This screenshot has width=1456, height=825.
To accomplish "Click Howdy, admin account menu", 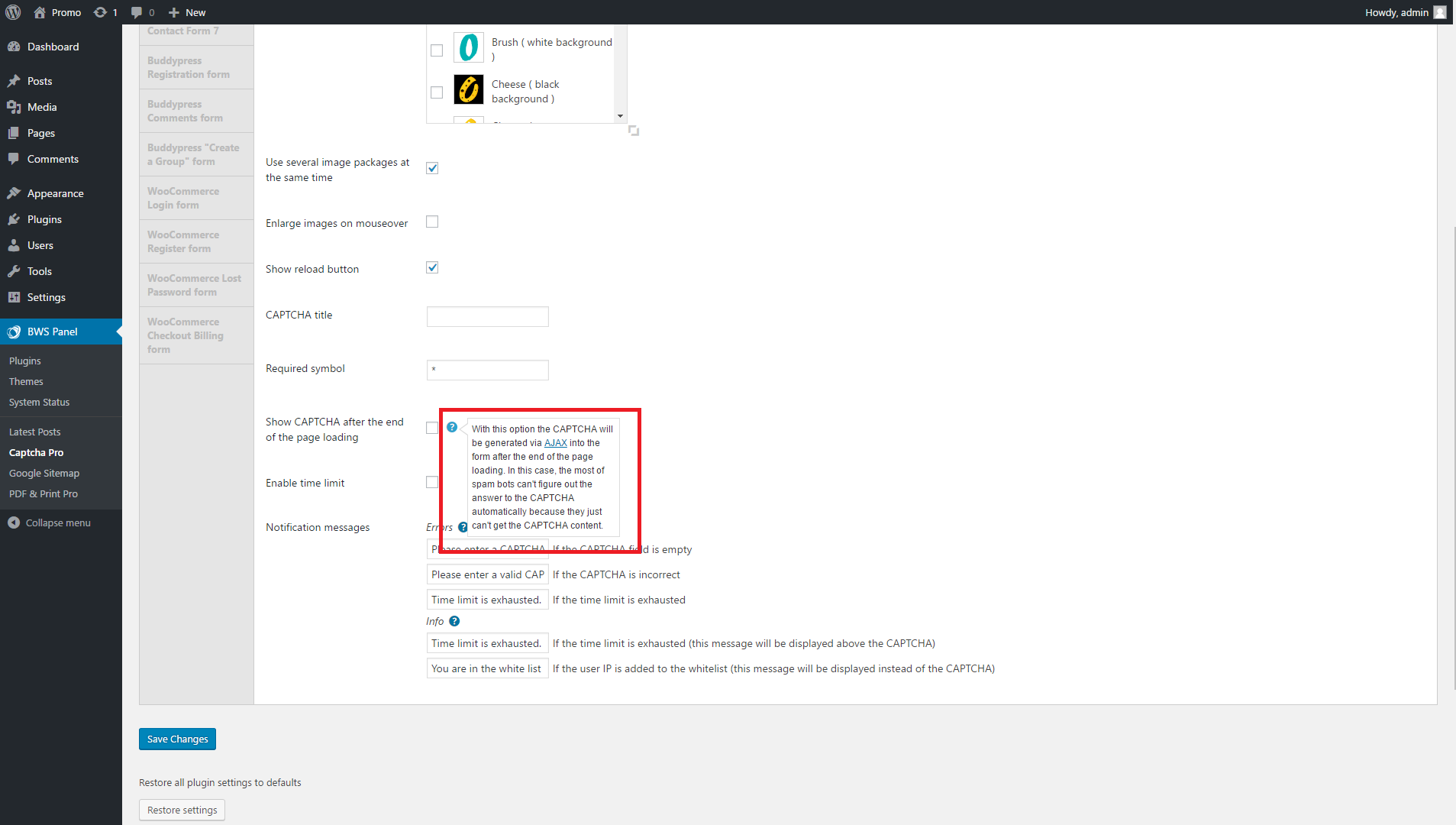I will click(x=1405, y=12).
